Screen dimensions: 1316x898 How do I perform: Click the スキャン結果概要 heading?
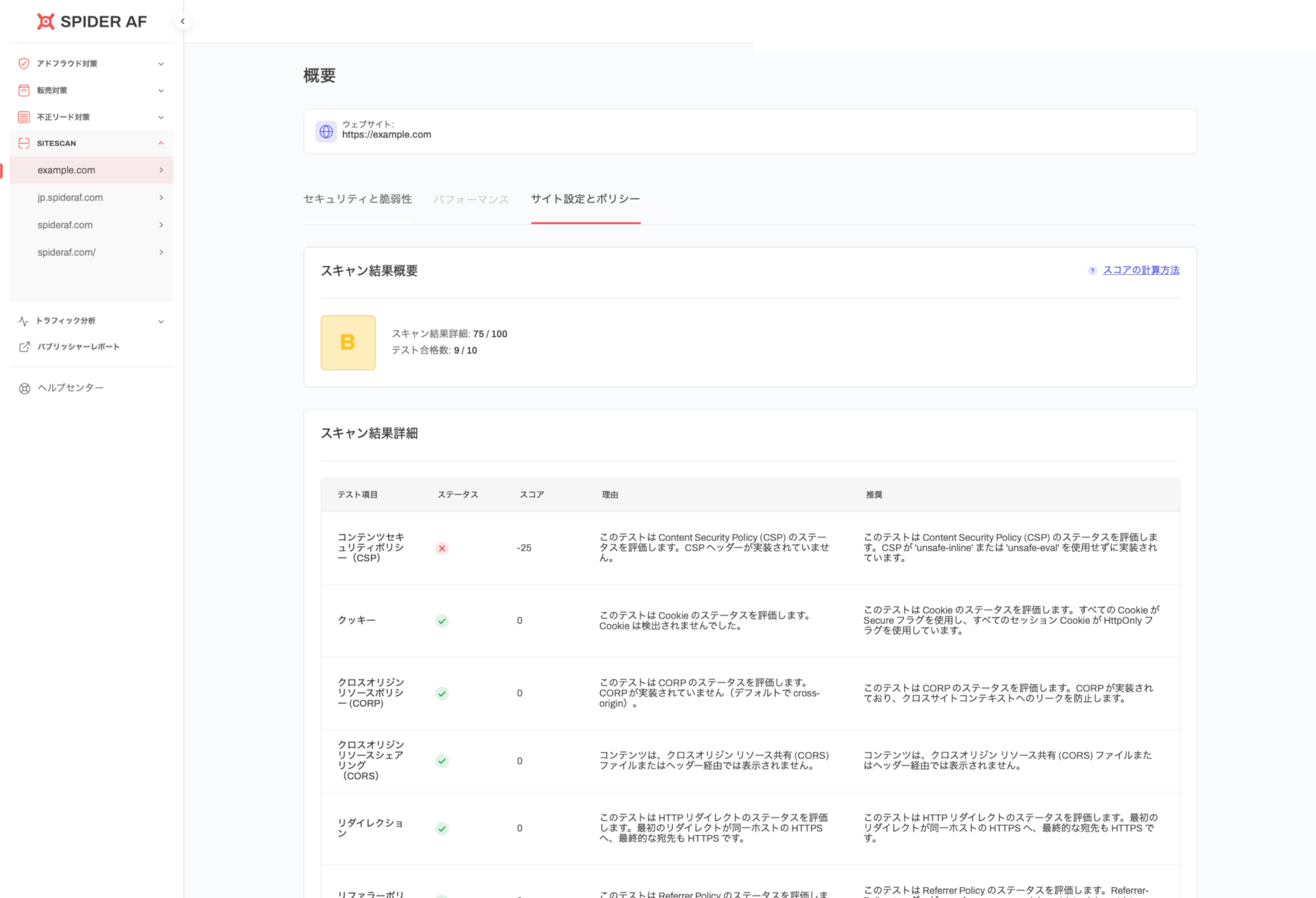(x=369, y=271)
